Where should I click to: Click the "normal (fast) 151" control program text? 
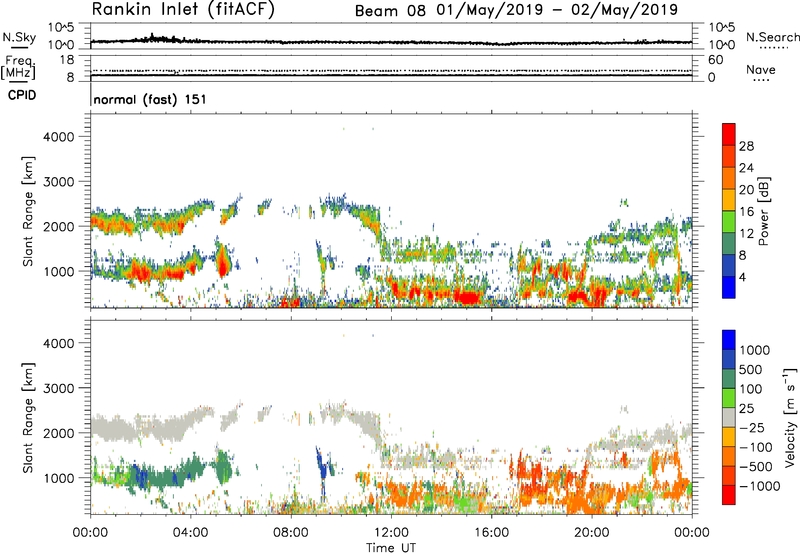(x=150, y=99)
